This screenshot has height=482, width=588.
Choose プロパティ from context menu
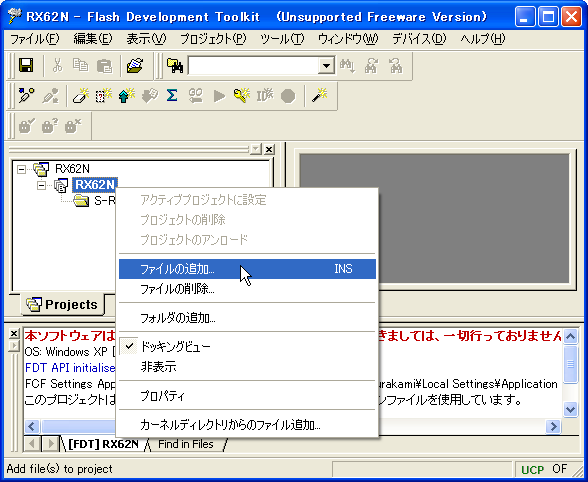point(247,396)
